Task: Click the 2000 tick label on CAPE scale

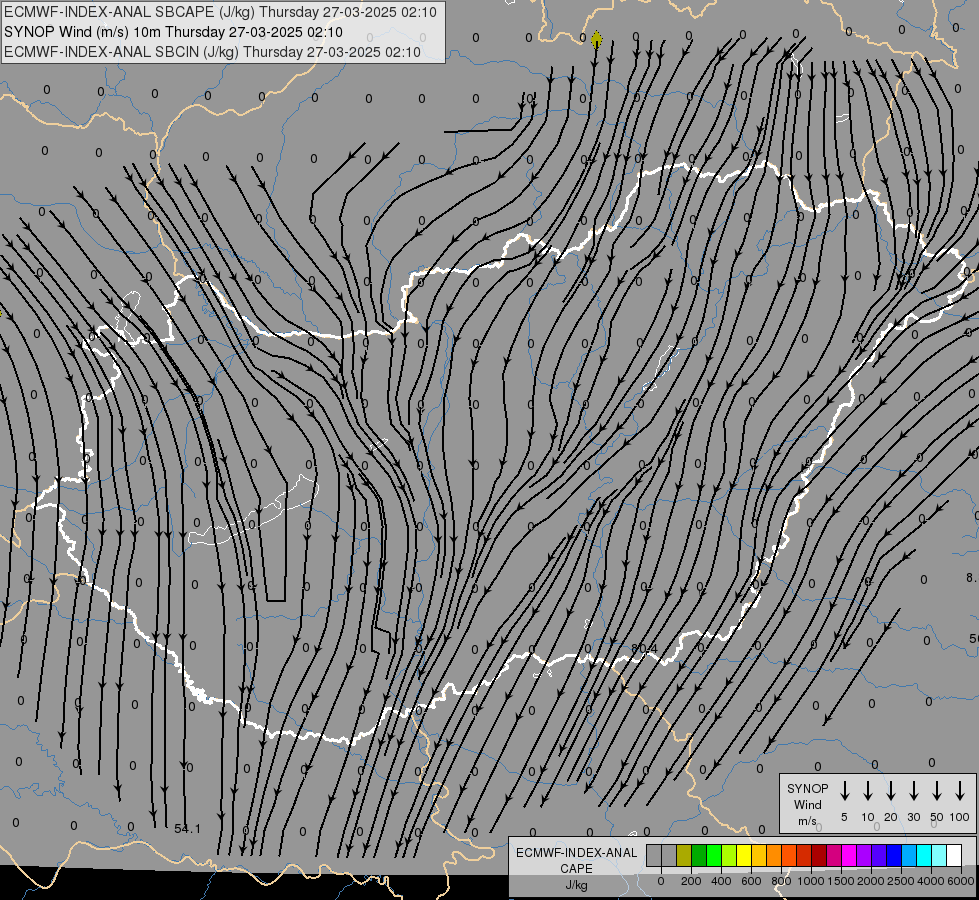Action: point(870,881)
